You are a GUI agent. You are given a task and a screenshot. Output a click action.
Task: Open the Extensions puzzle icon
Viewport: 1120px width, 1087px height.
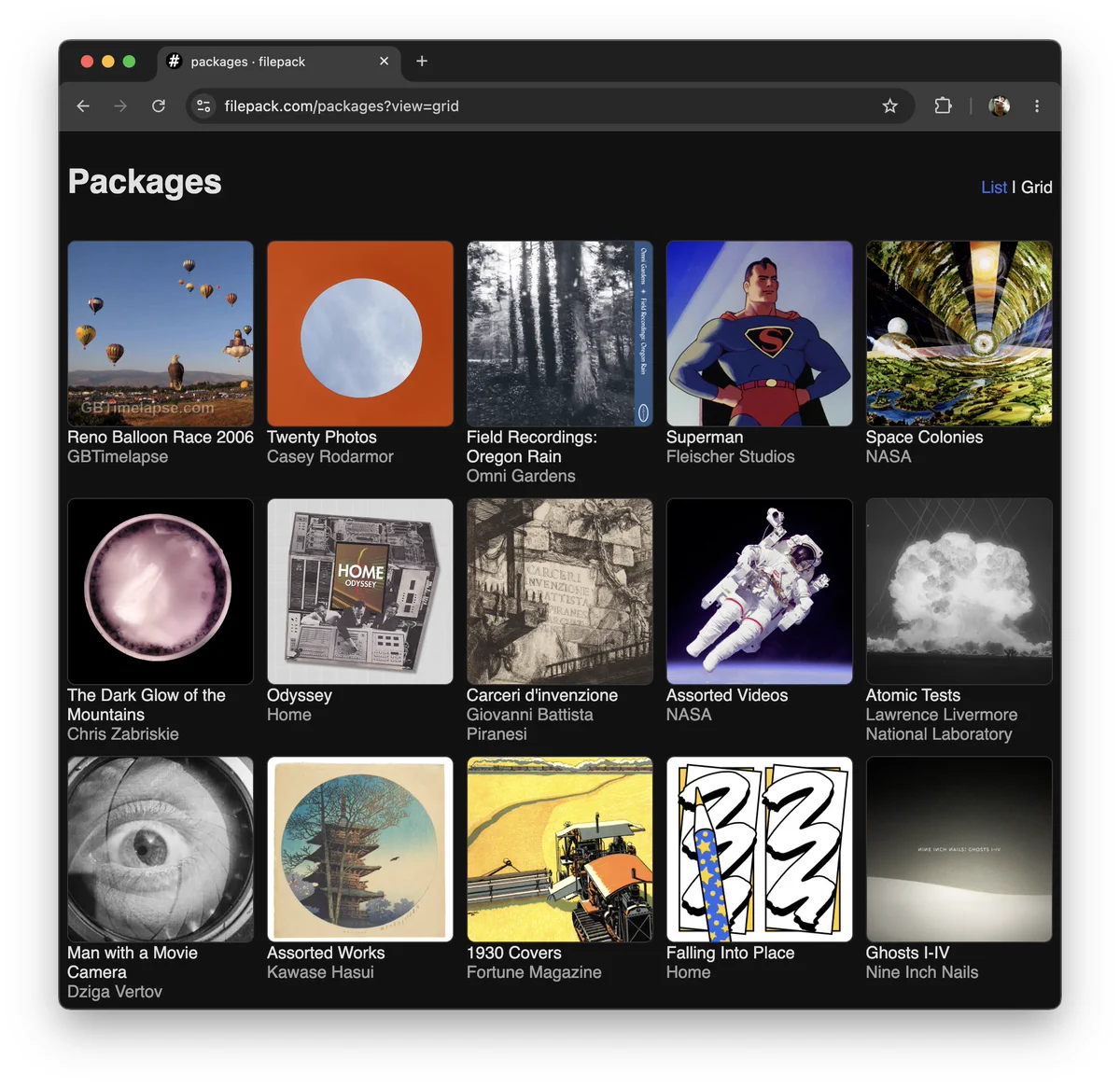pos(943,106)
